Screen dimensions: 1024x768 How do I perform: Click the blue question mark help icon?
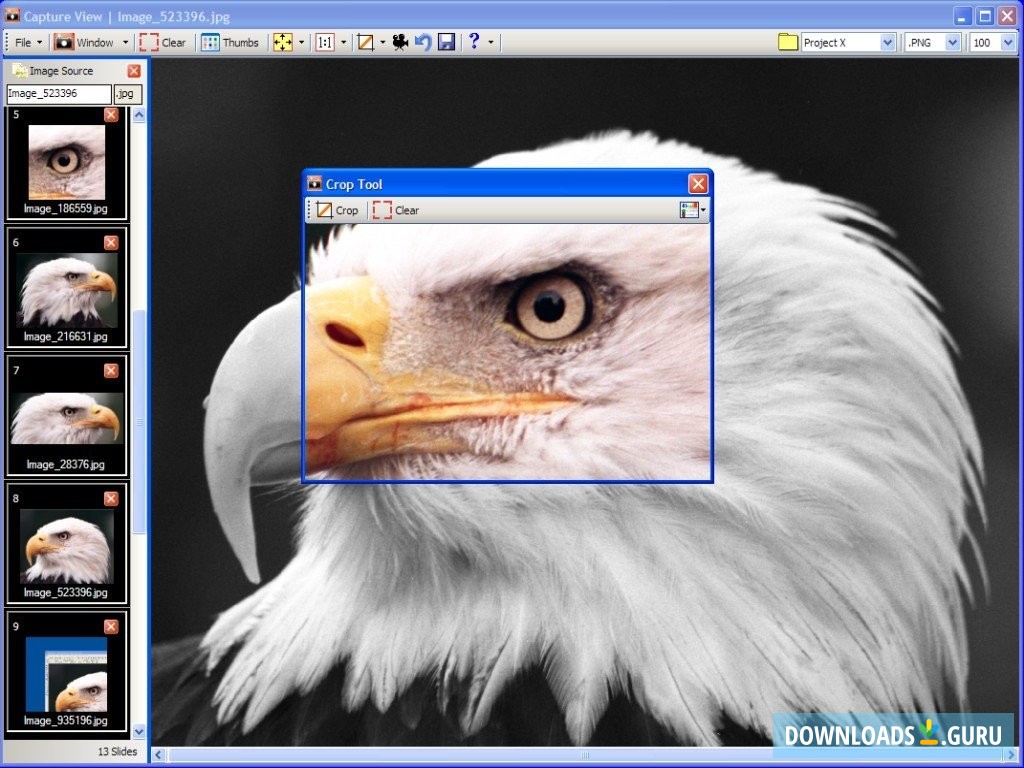(x=474, y=42)
